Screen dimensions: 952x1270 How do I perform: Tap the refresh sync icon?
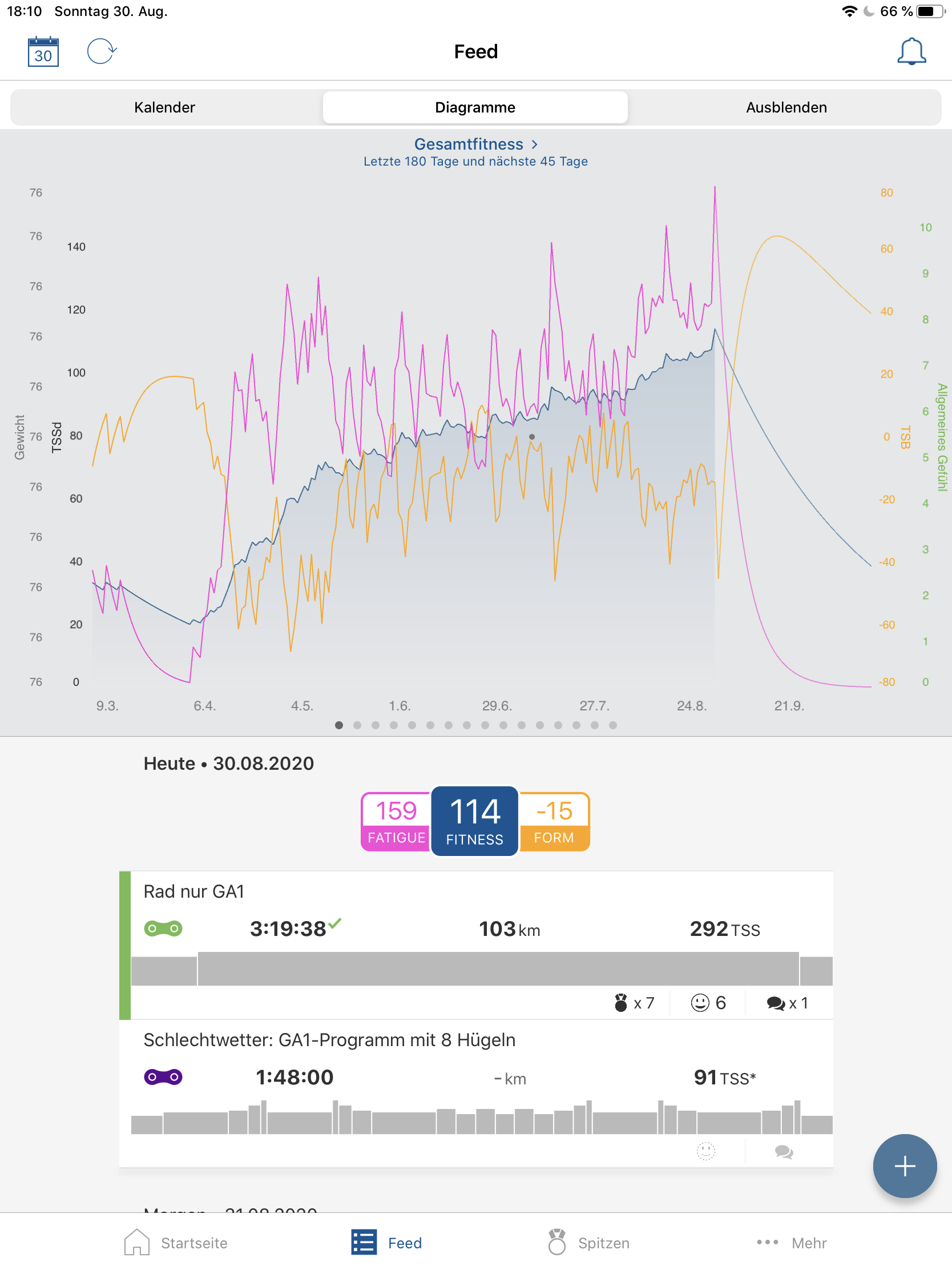pos(102,51)
